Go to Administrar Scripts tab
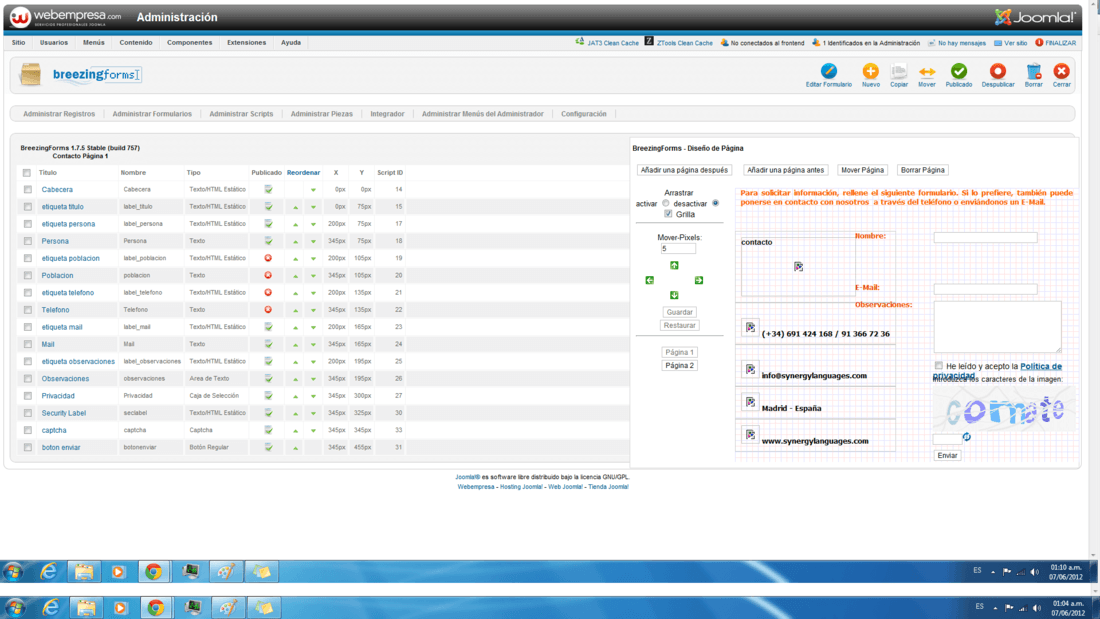The image size is (1100, 619). tap(241, 114)
